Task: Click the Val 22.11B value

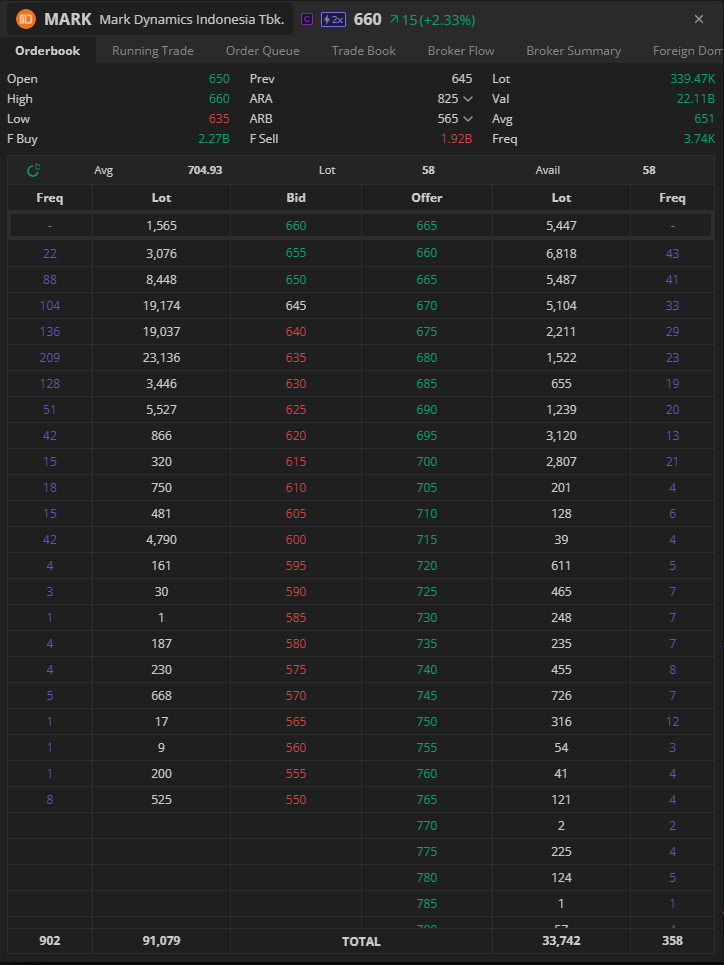Action: [x=696, y=99]
